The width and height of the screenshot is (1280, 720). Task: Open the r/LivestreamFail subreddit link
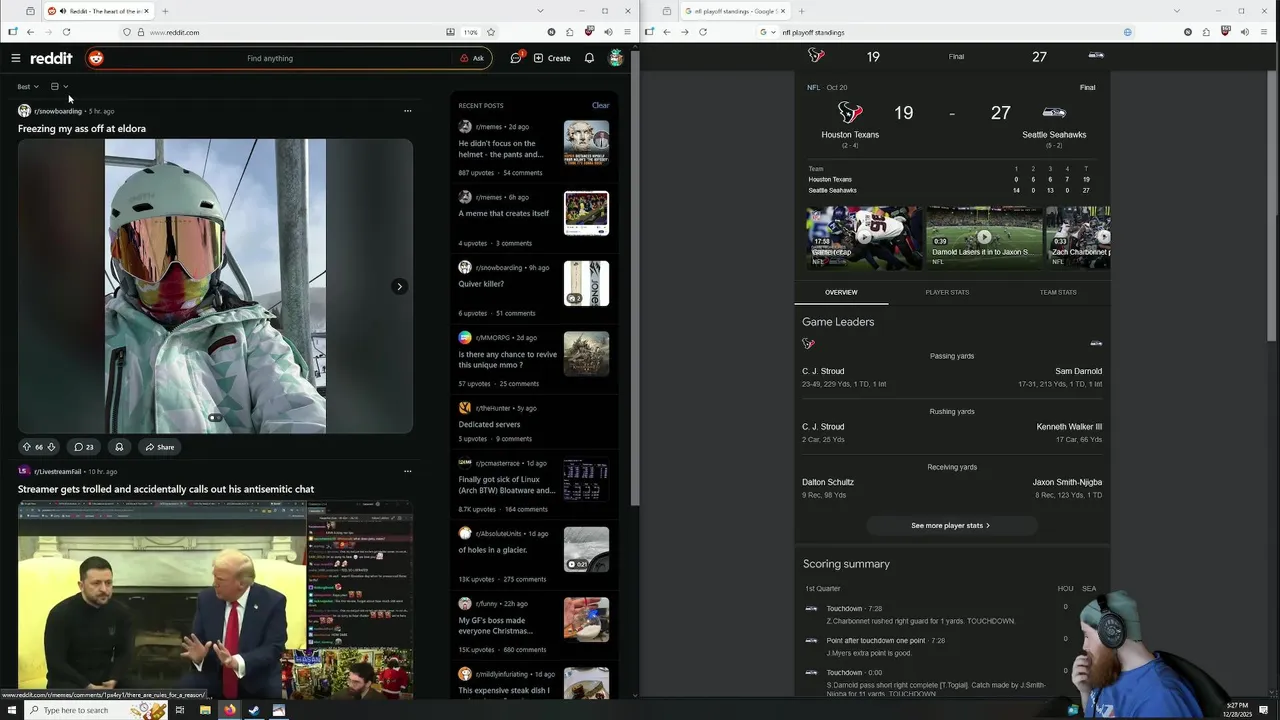click(58, 471)
